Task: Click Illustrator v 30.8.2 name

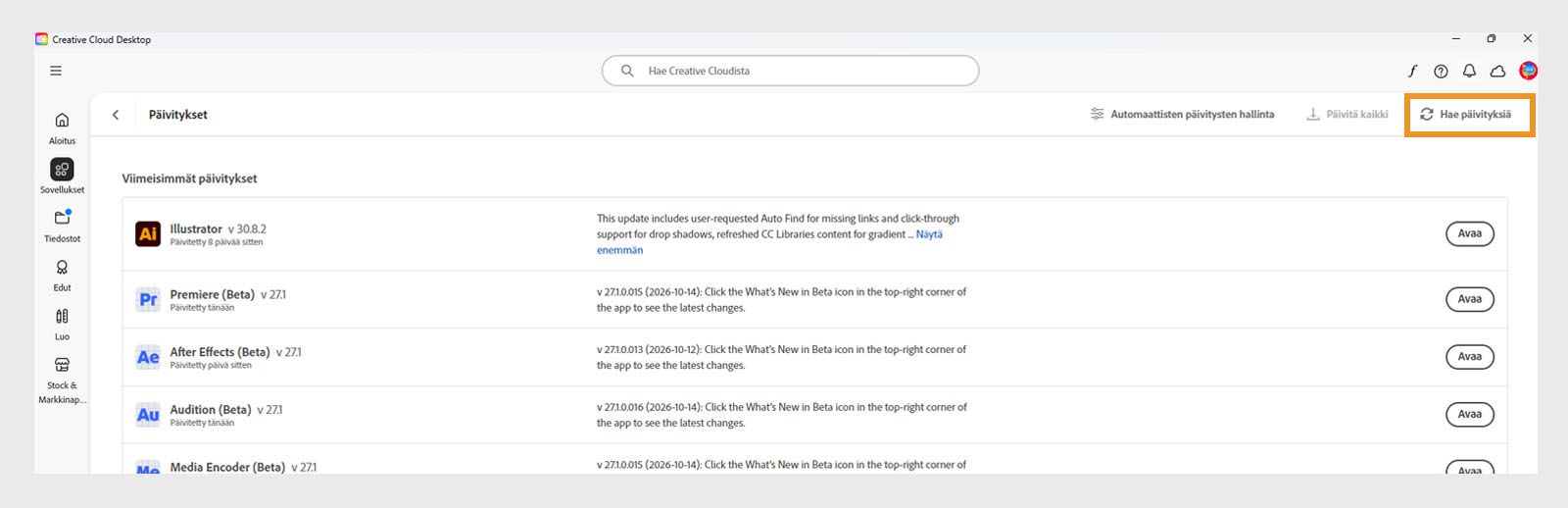Action: (218, 229)
